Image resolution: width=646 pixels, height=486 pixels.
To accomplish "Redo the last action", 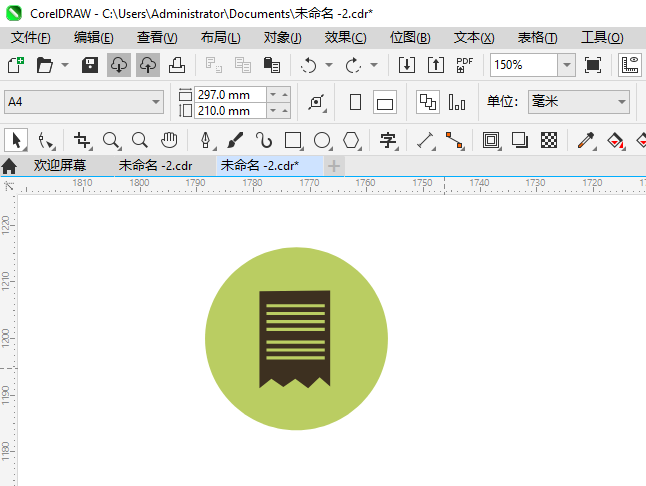I will point(353,65).
